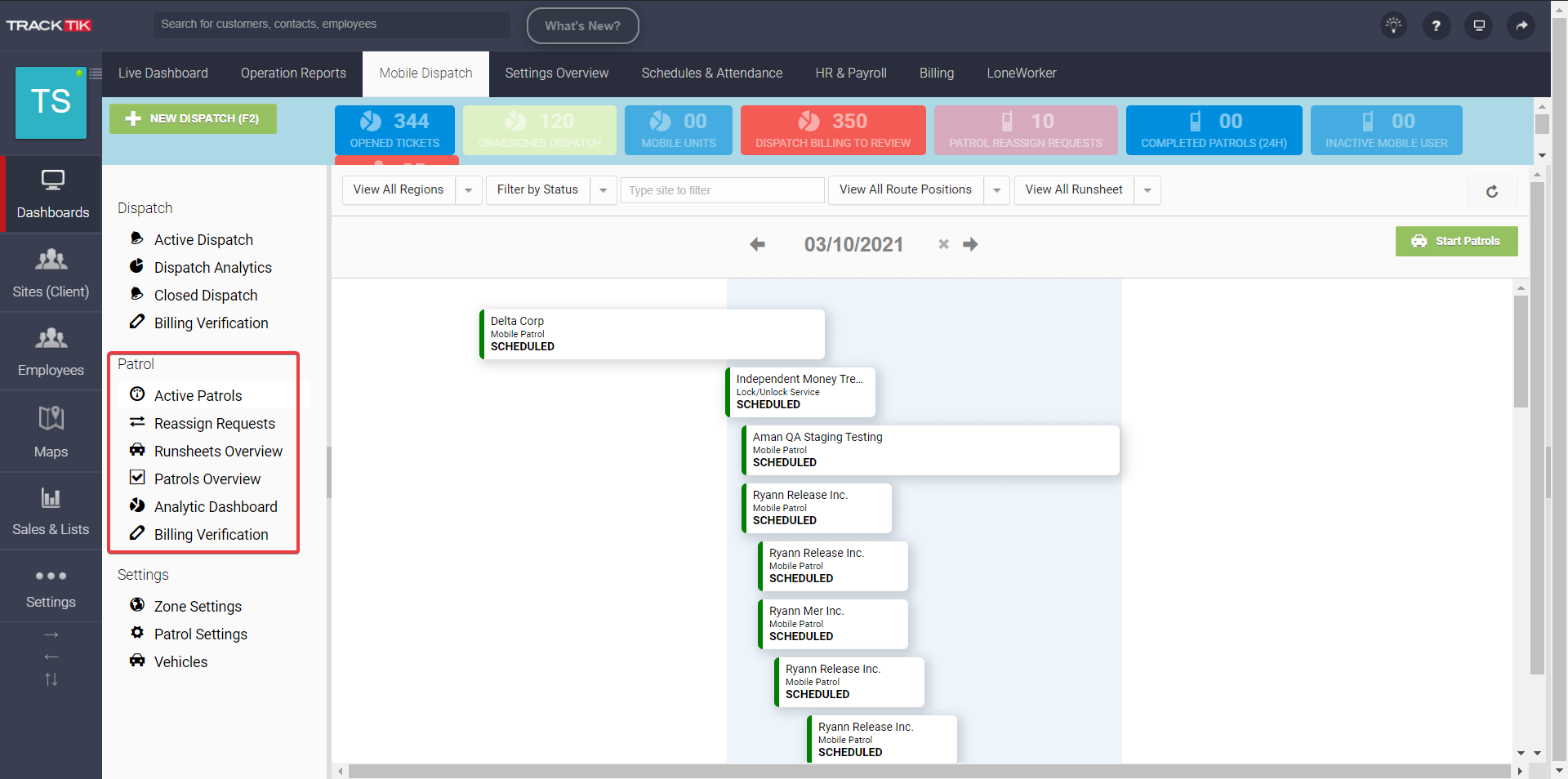
Task: Go to next date with right arrow
Action: point(970,244)
